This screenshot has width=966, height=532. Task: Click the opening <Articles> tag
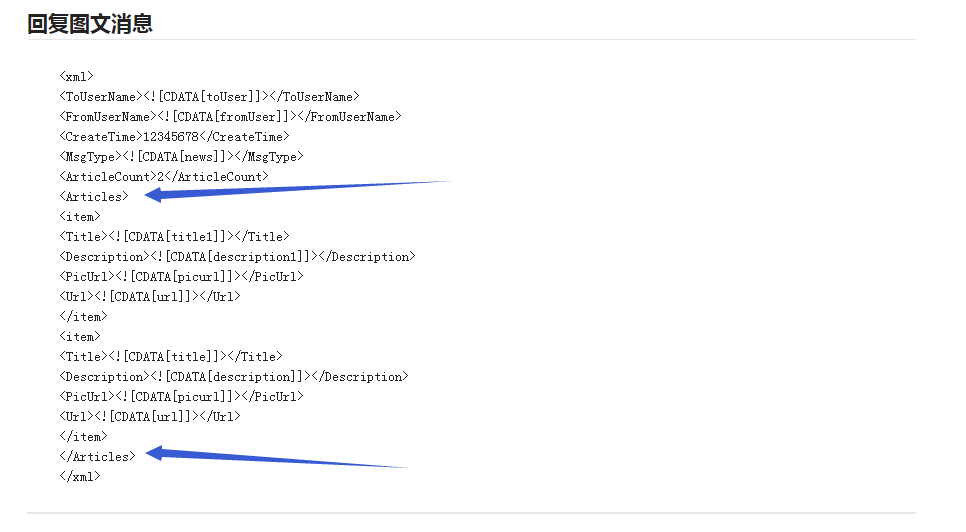point(94,196)
